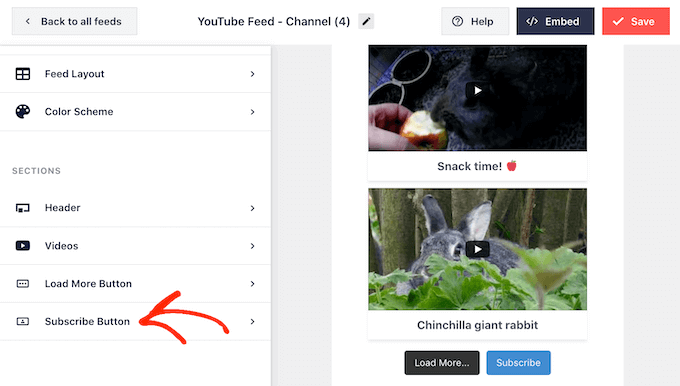Screen dimensions: 680x386
Task: Open the Header section settings
Action: (x=135, y=208)
